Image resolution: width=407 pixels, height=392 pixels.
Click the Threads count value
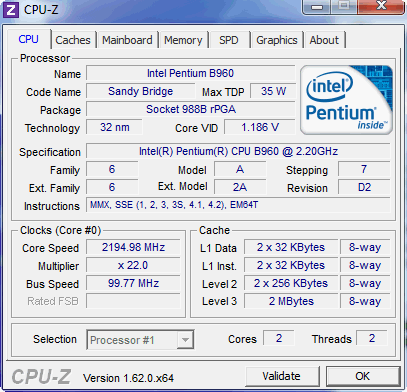[x=372, y=338]
